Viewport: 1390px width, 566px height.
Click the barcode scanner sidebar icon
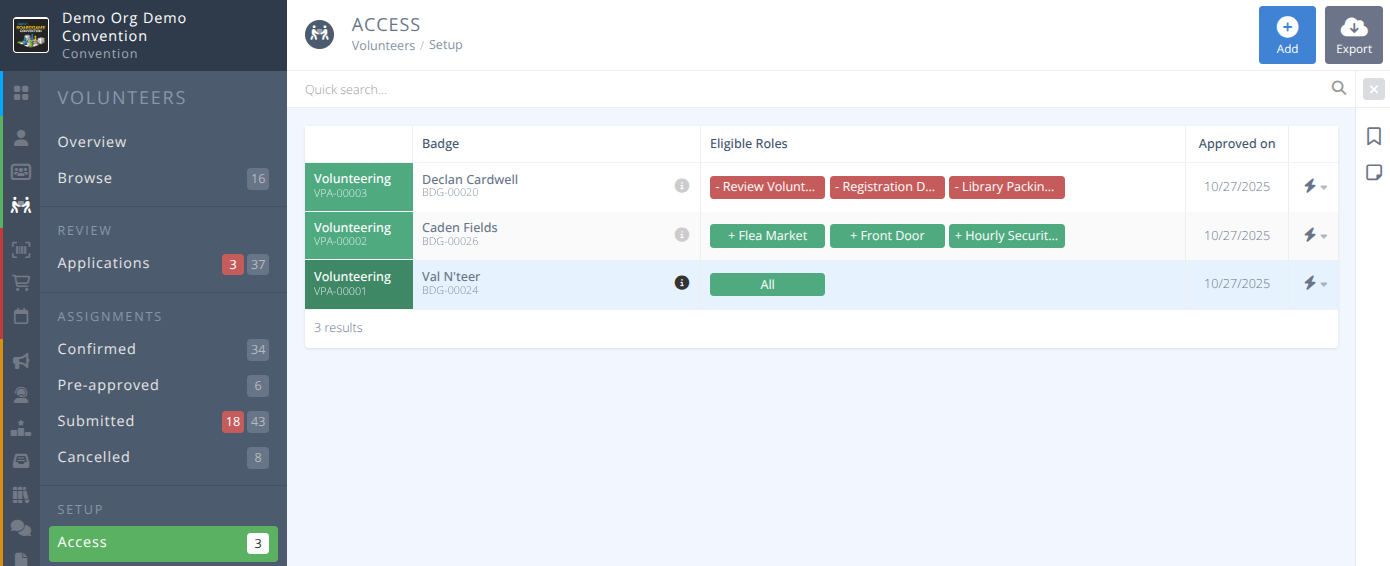pyautogui.click(x=21, y=249)
